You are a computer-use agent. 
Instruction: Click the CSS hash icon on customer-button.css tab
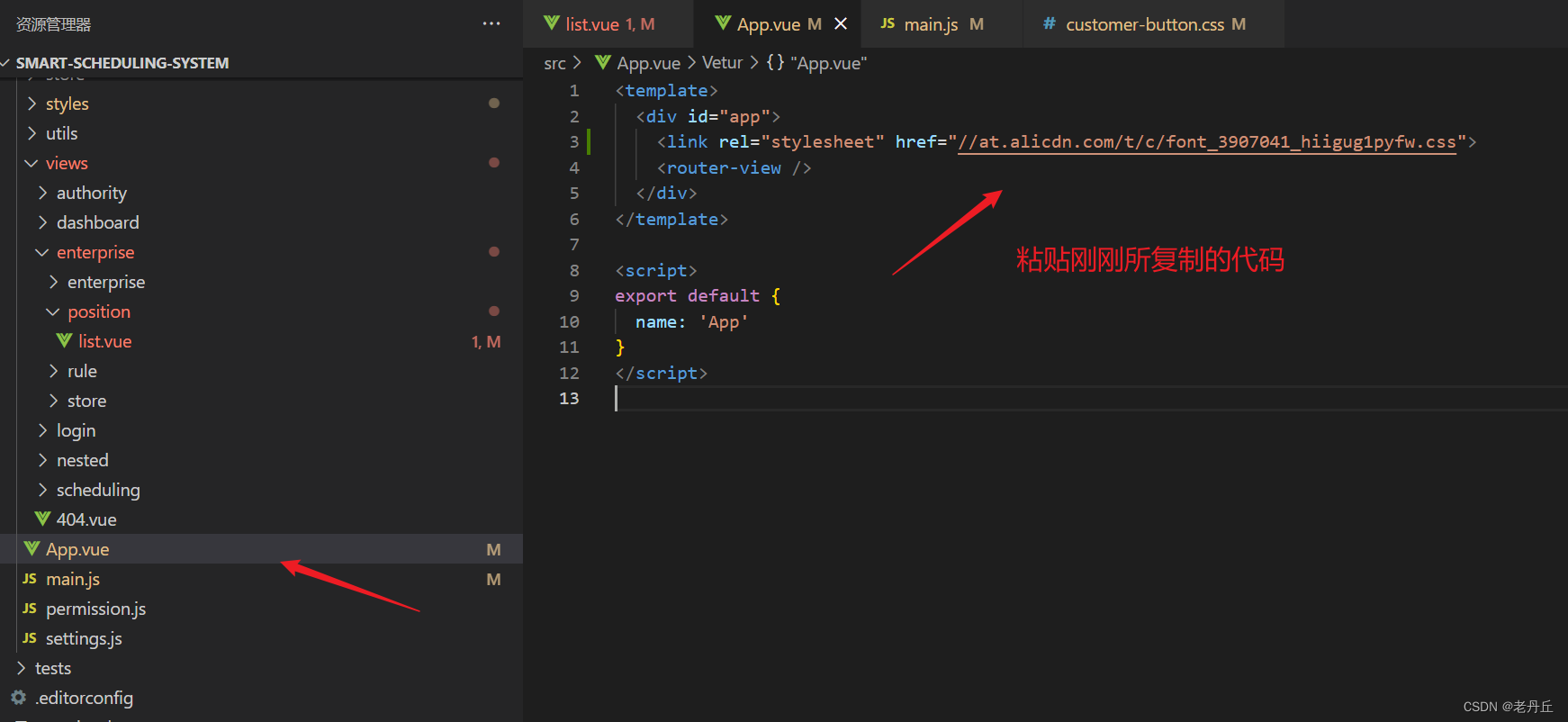click(1049, 23)
